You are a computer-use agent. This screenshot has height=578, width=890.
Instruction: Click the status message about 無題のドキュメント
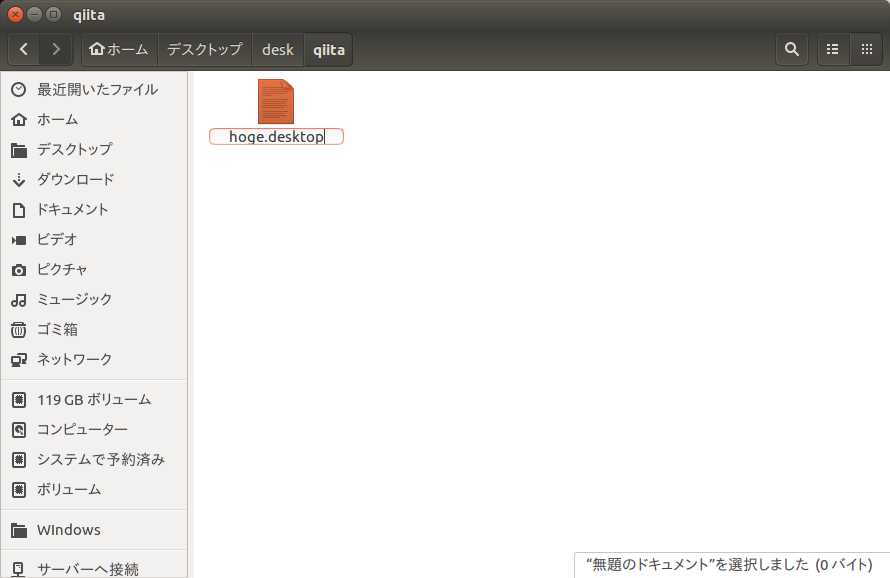[729, 565]
